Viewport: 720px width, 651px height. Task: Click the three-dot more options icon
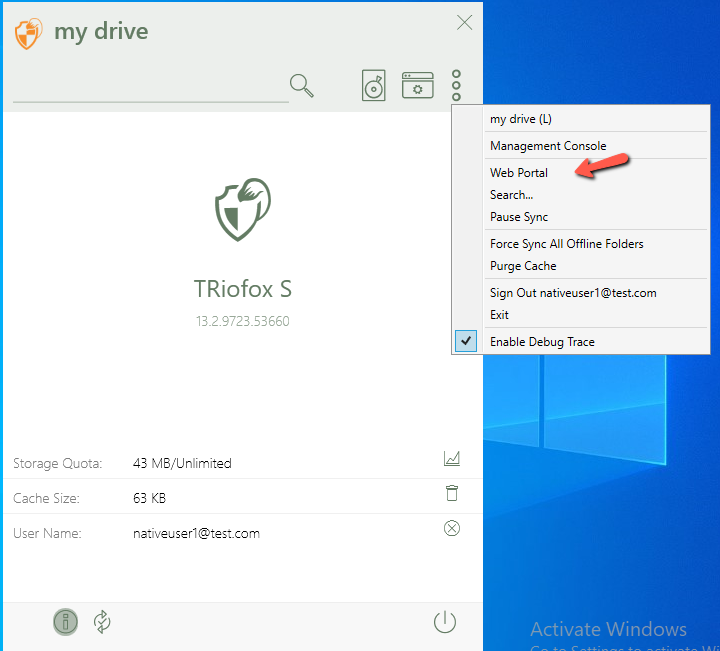coord(456,85)
